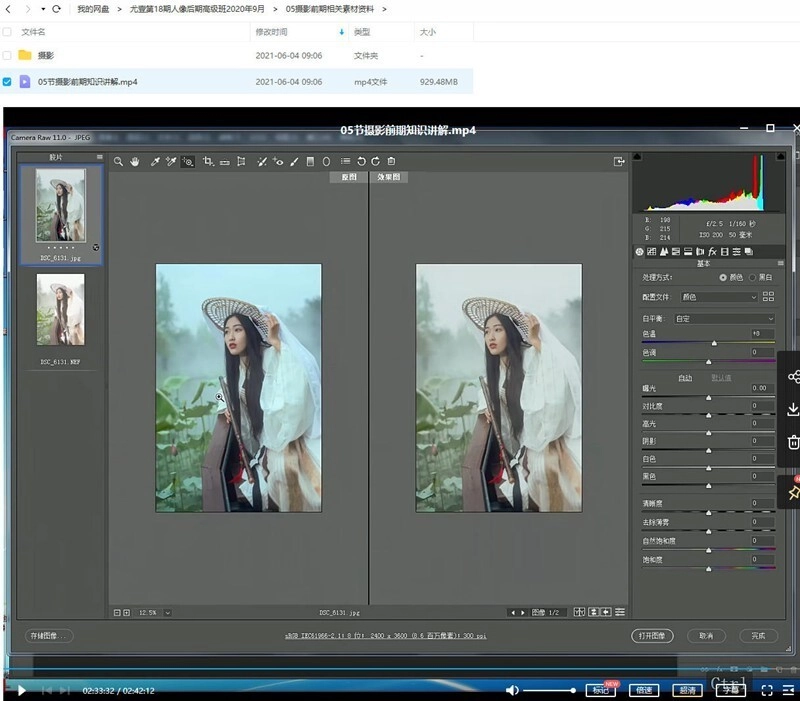The image size is (800, 701).
Task: Select the 黑白 black-and-white radio button
Action: (x=750, y=277)
